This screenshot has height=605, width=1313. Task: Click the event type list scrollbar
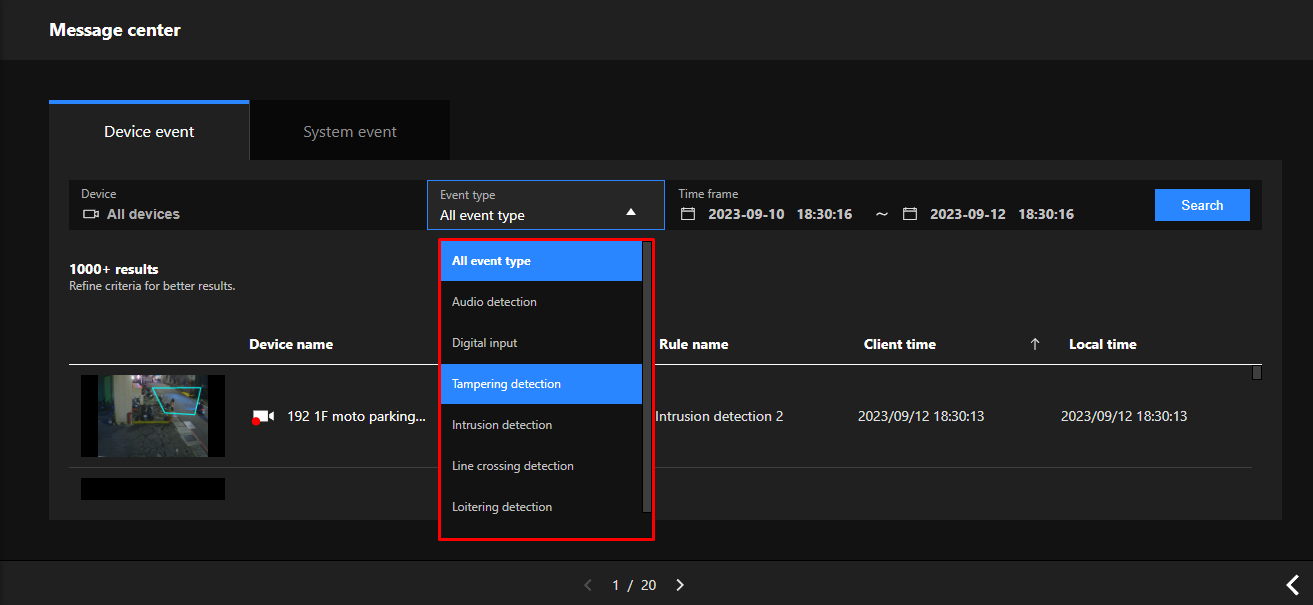(647, 378)
